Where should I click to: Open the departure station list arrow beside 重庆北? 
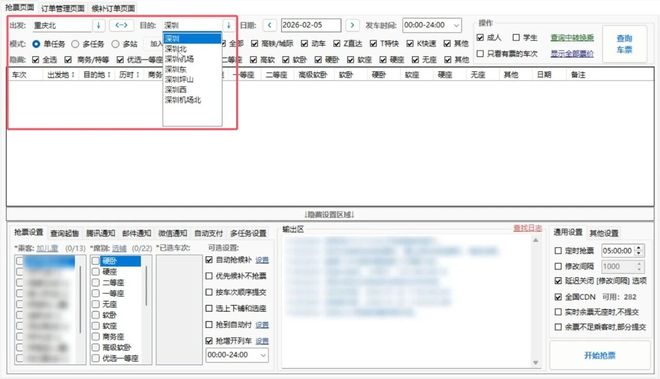(98, 25)
